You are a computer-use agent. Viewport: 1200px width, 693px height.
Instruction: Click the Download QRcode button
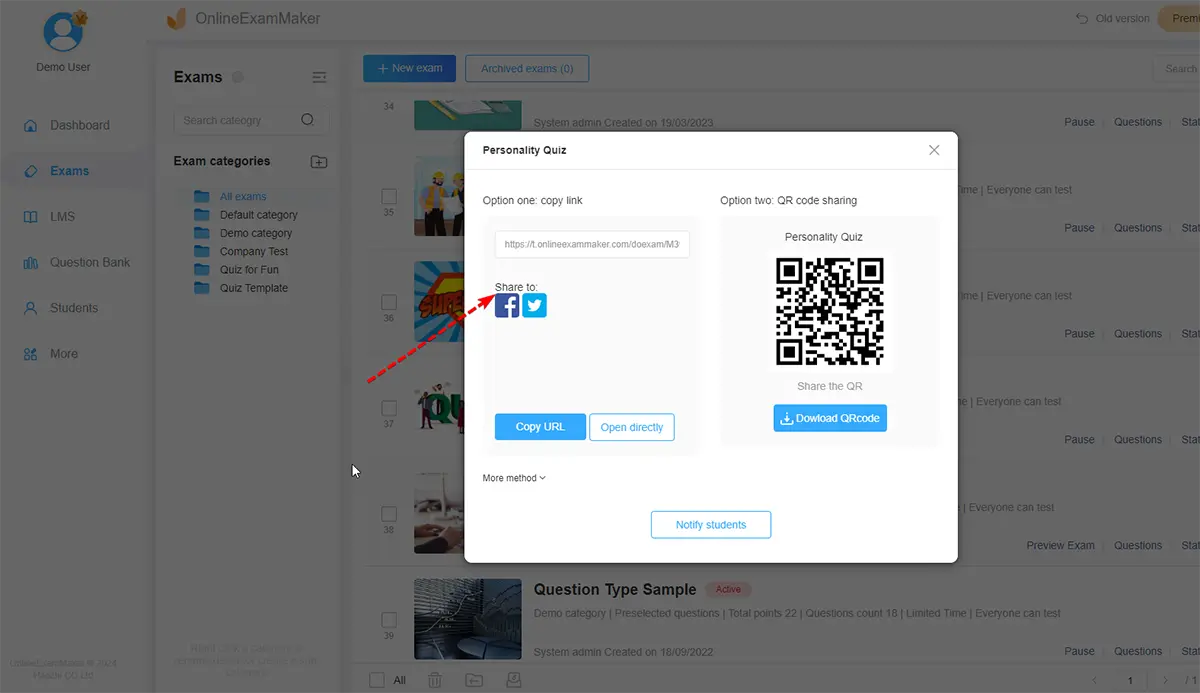[829, 418]
